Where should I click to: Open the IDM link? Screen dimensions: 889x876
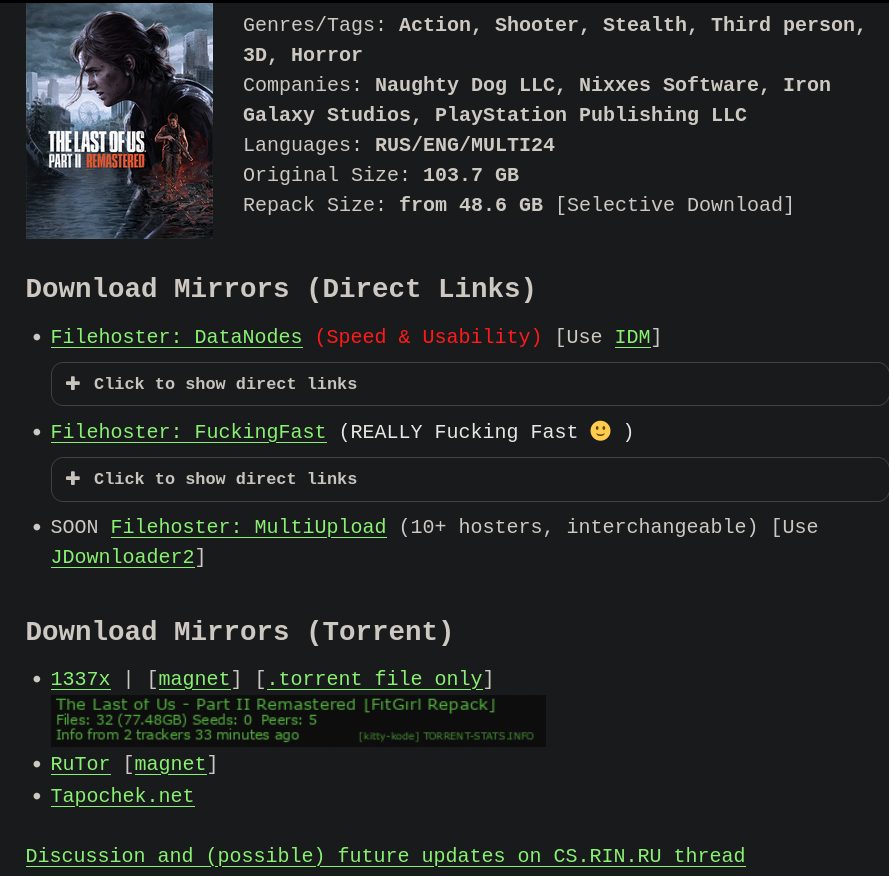633,337
